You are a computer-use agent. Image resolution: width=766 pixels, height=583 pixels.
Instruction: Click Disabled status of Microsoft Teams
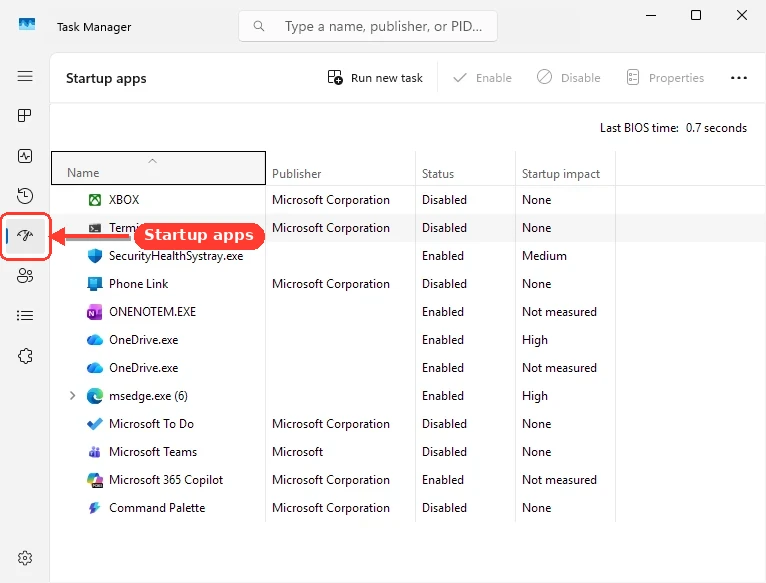point(444,452)
